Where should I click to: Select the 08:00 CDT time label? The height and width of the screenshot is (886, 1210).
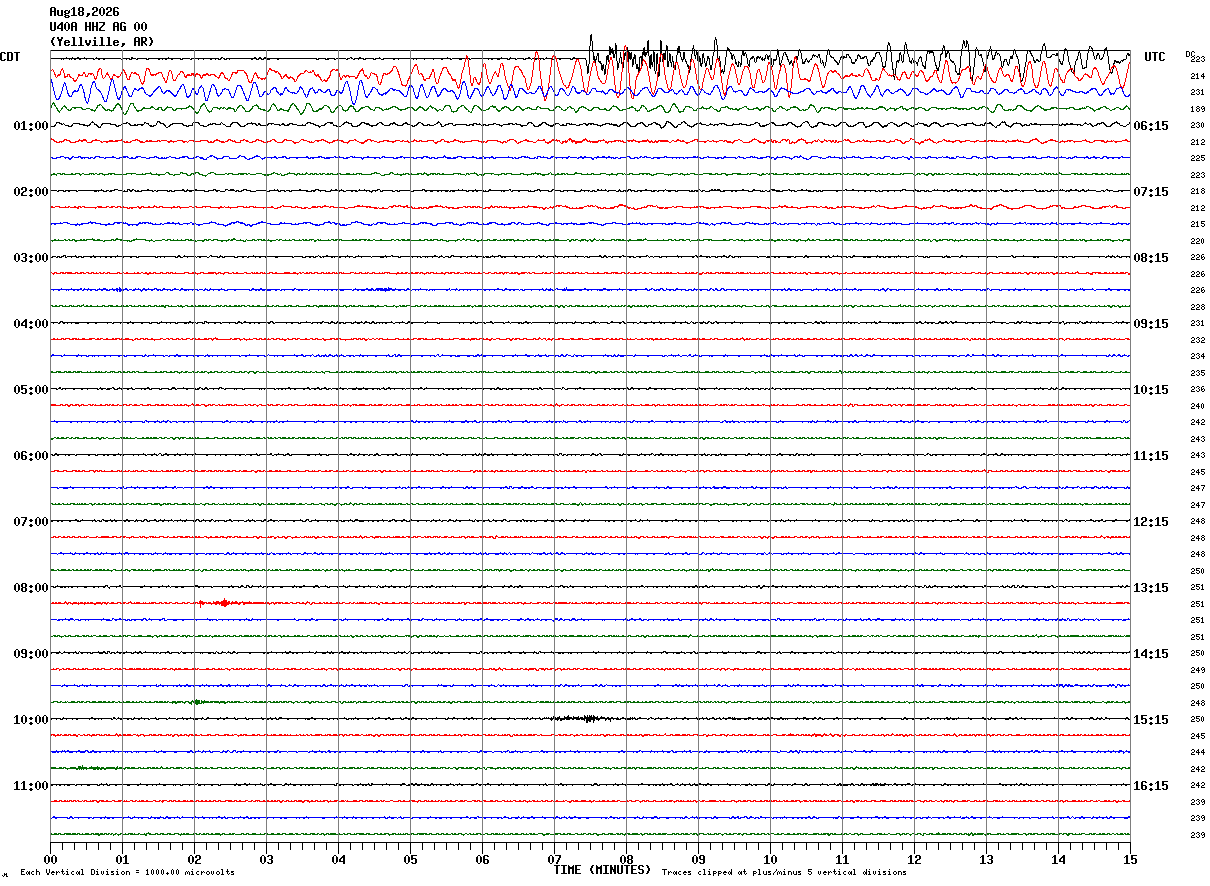click(31, 588)
